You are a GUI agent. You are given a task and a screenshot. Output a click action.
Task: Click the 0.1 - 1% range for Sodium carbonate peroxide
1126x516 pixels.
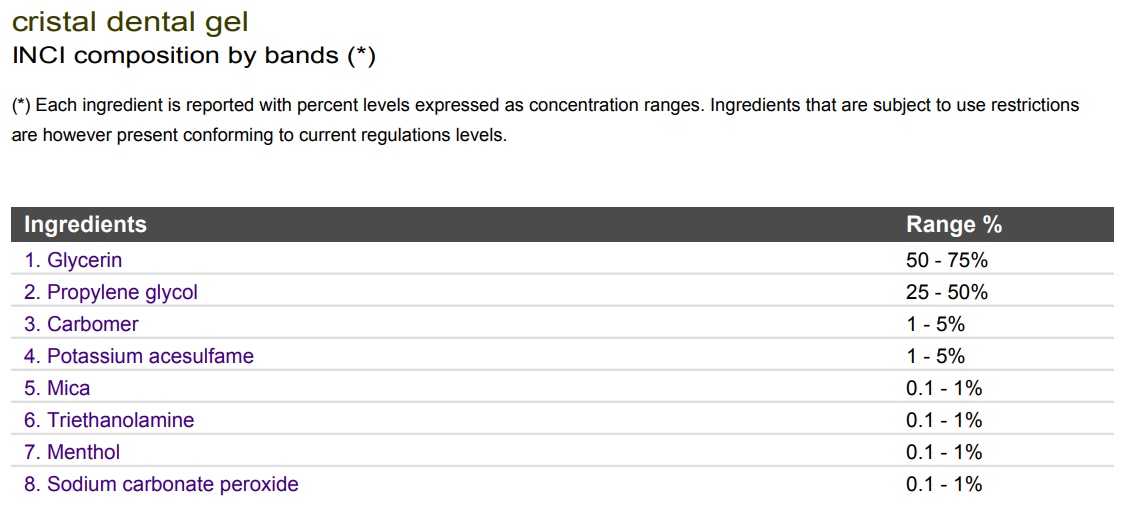944,484
